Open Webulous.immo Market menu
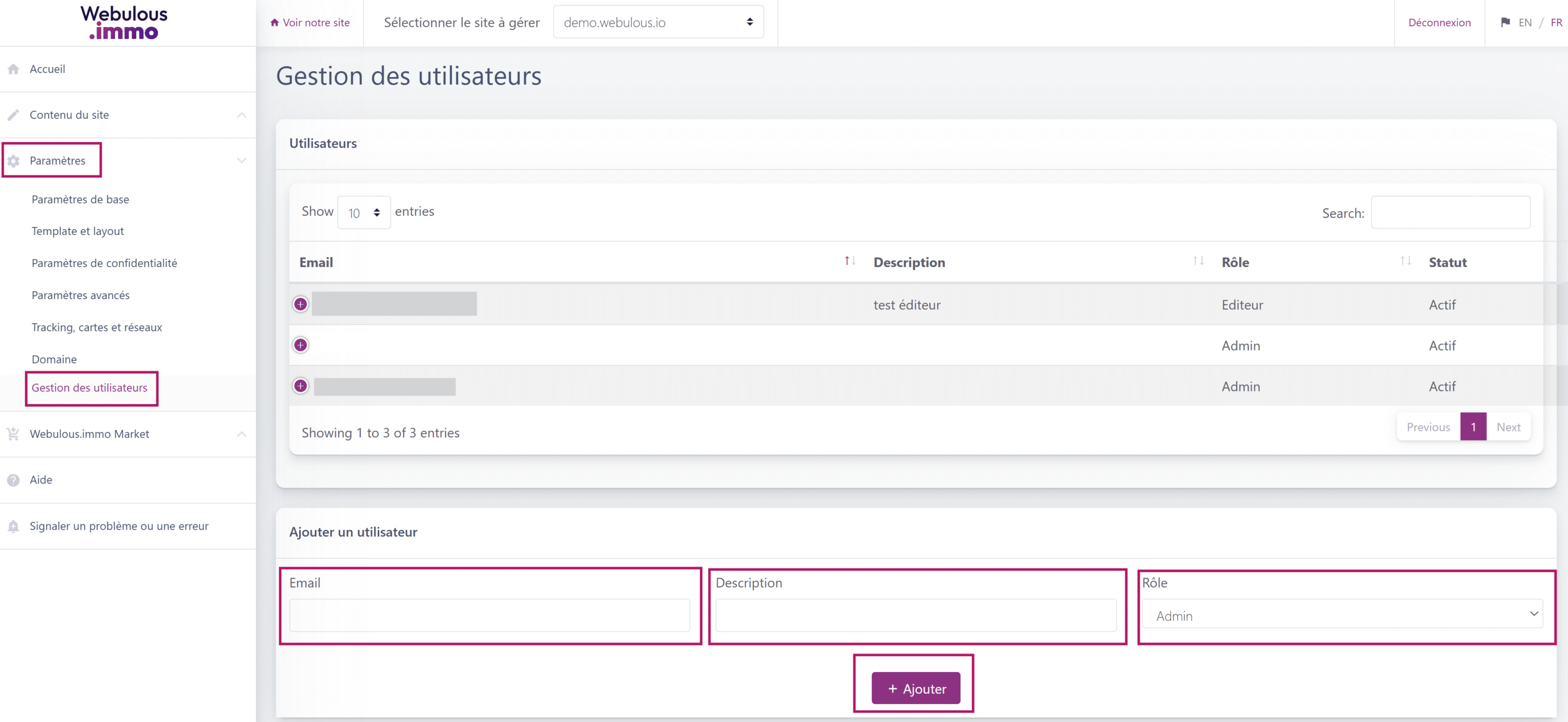1568x722 pixels. [x=89, y=434]
